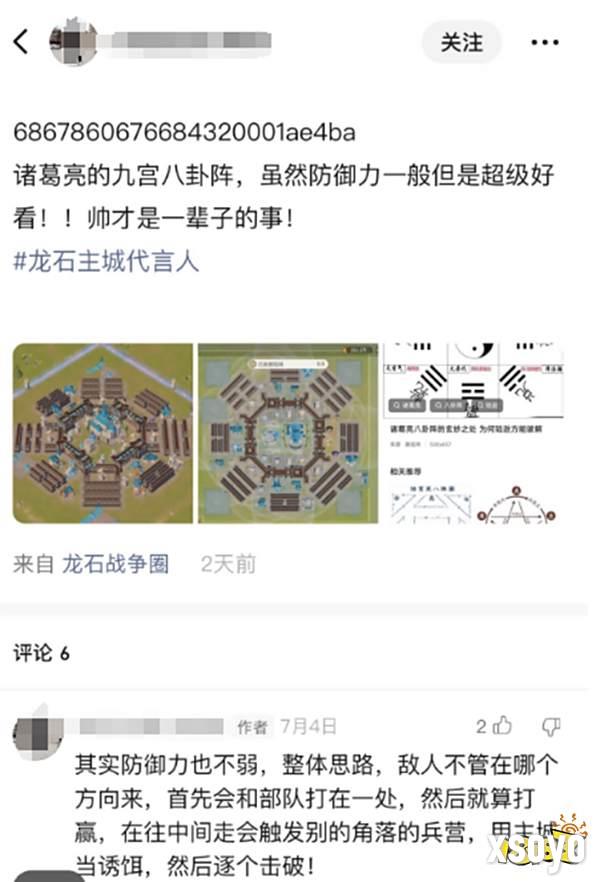The height and width of the screenshot is (882, 600).
Task: Tap the 关注 follow button
Action: pos(462,42)
